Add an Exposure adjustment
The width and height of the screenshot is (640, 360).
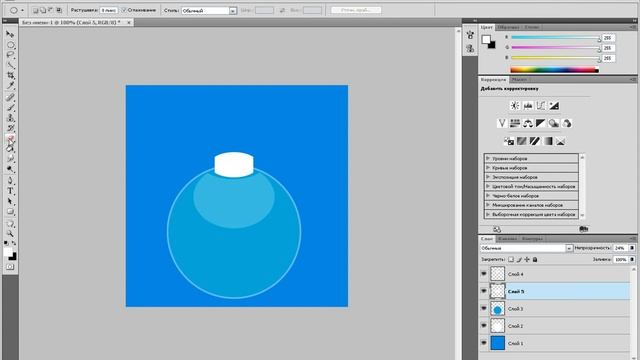(554, 106)
